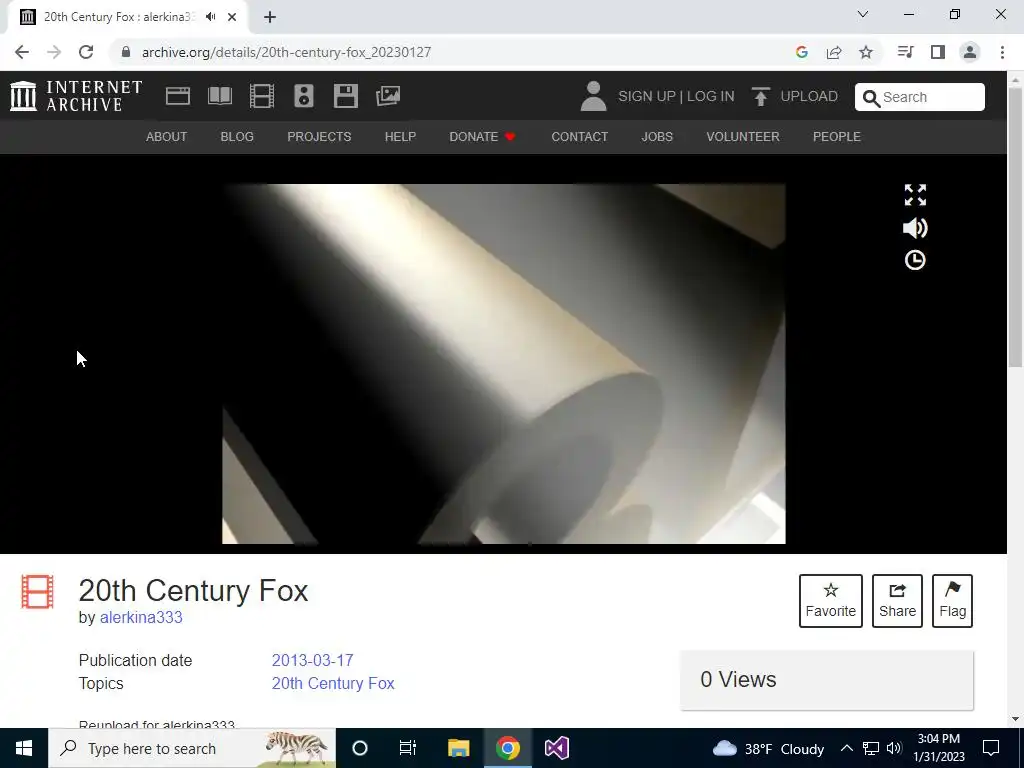Click the video frame to play or pause
This screenshot has width=1024, height=768.
pos(504,364)
